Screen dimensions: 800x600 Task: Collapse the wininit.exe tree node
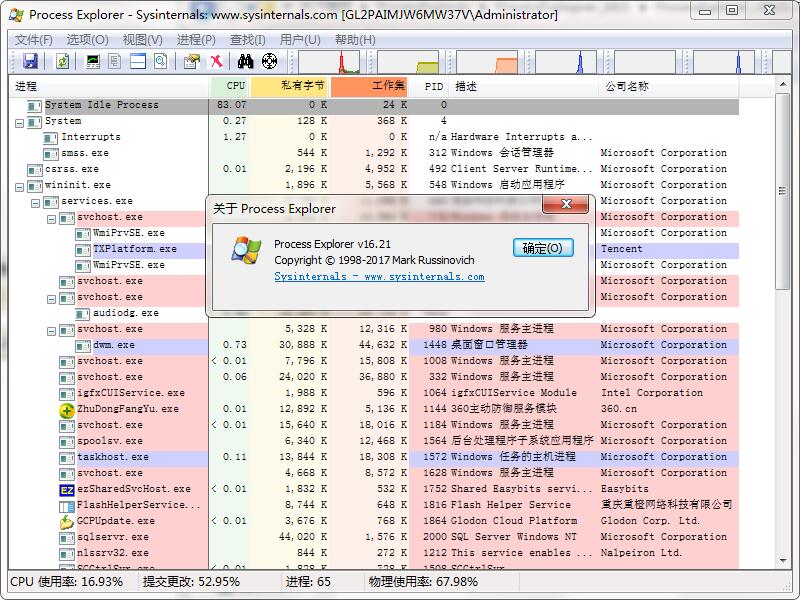pos(20,185)
